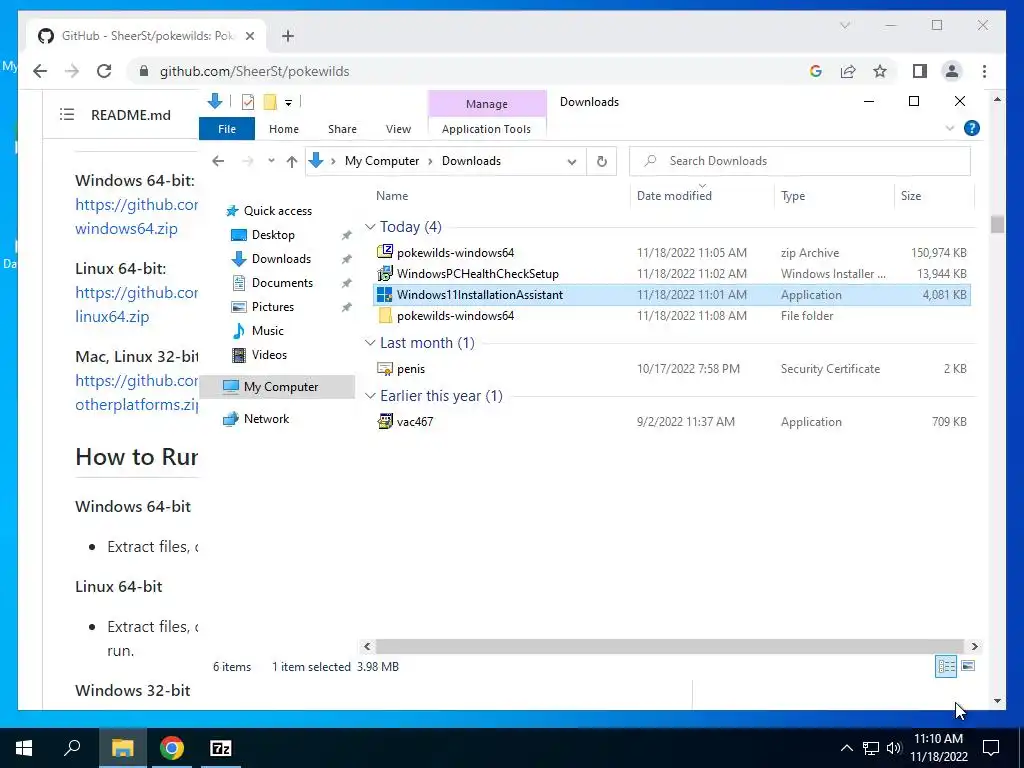Click Chrome's back navigation arrow
The image size is (1024, 768).
(40, 71)
